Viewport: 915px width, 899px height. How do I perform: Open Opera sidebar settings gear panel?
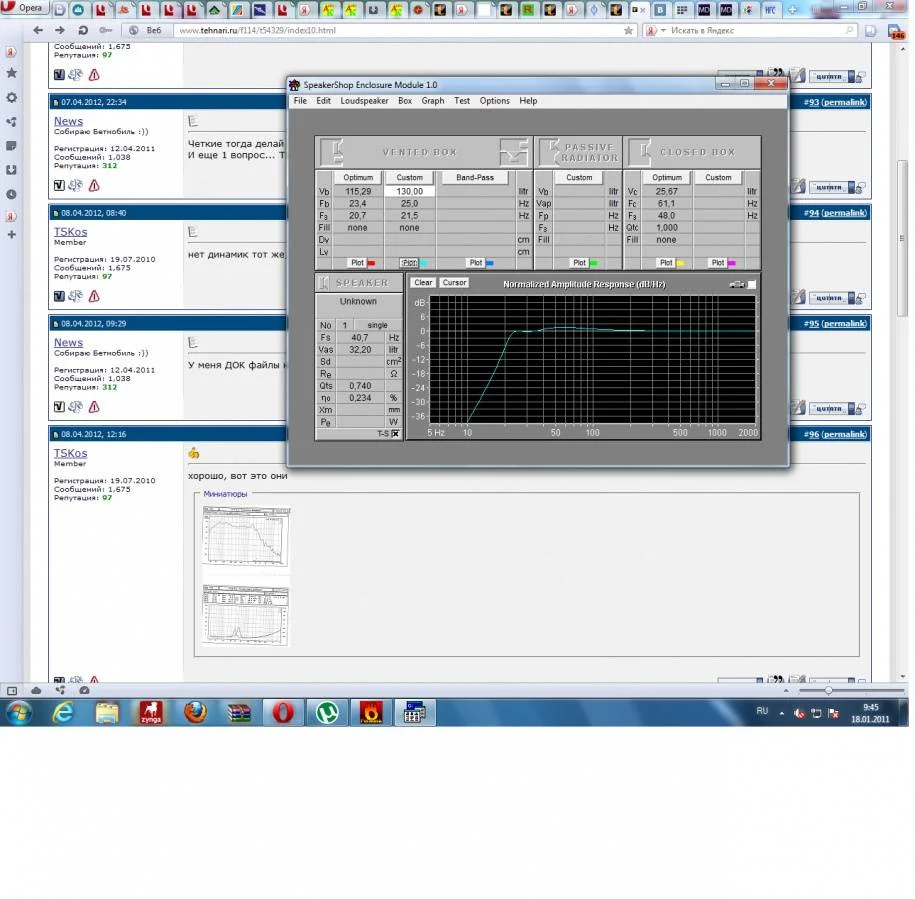click(x=11, y=97)
